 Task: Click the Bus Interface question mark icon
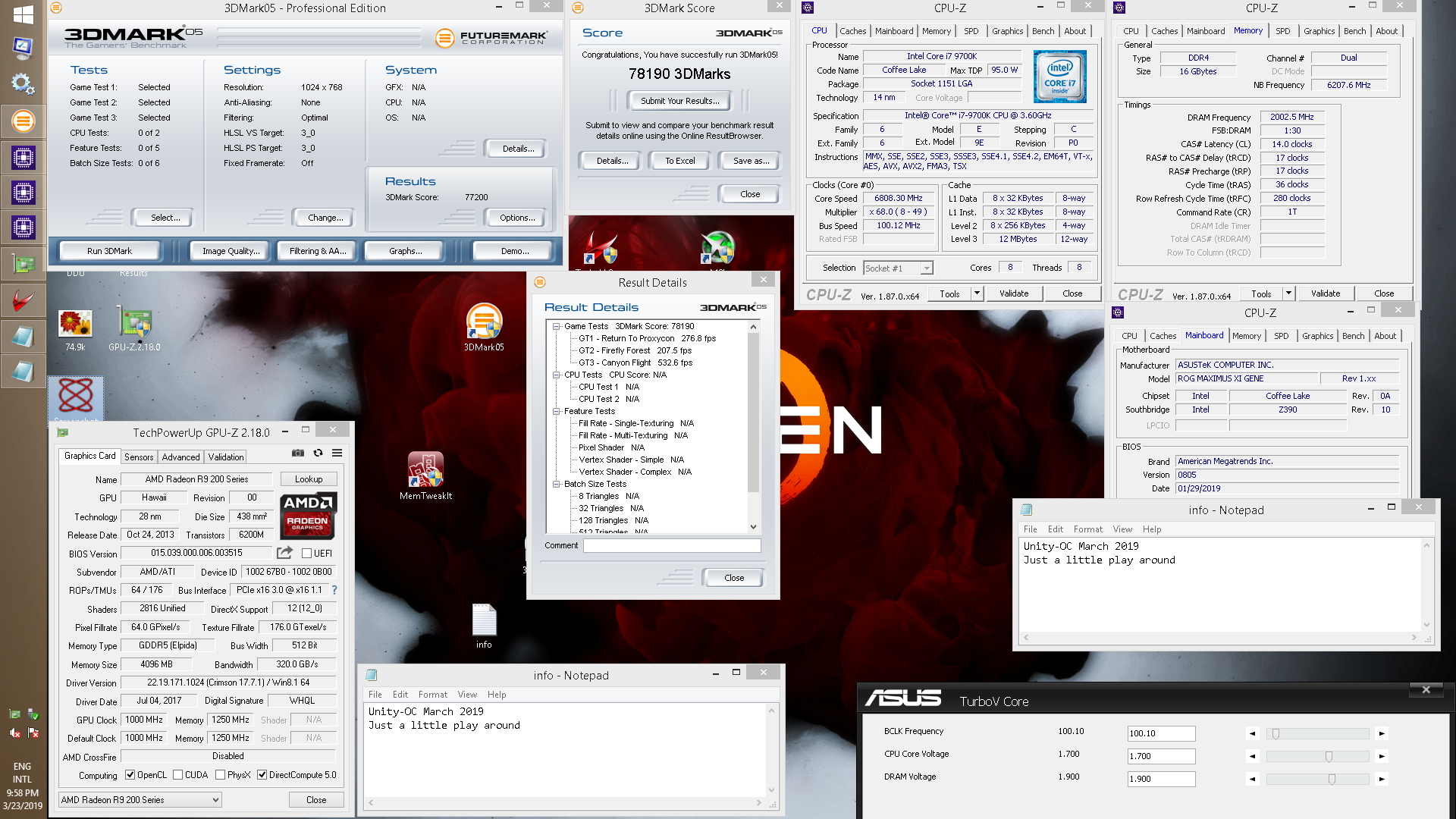point(334,590)
